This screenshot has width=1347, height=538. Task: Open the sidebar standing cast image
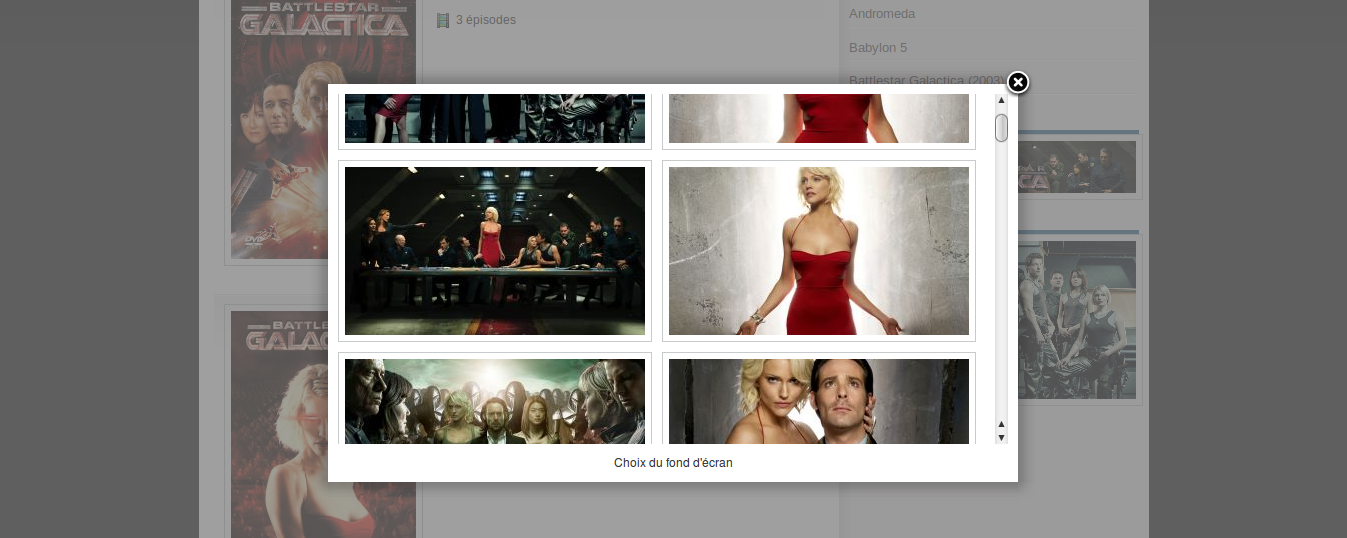point(1077,320)
